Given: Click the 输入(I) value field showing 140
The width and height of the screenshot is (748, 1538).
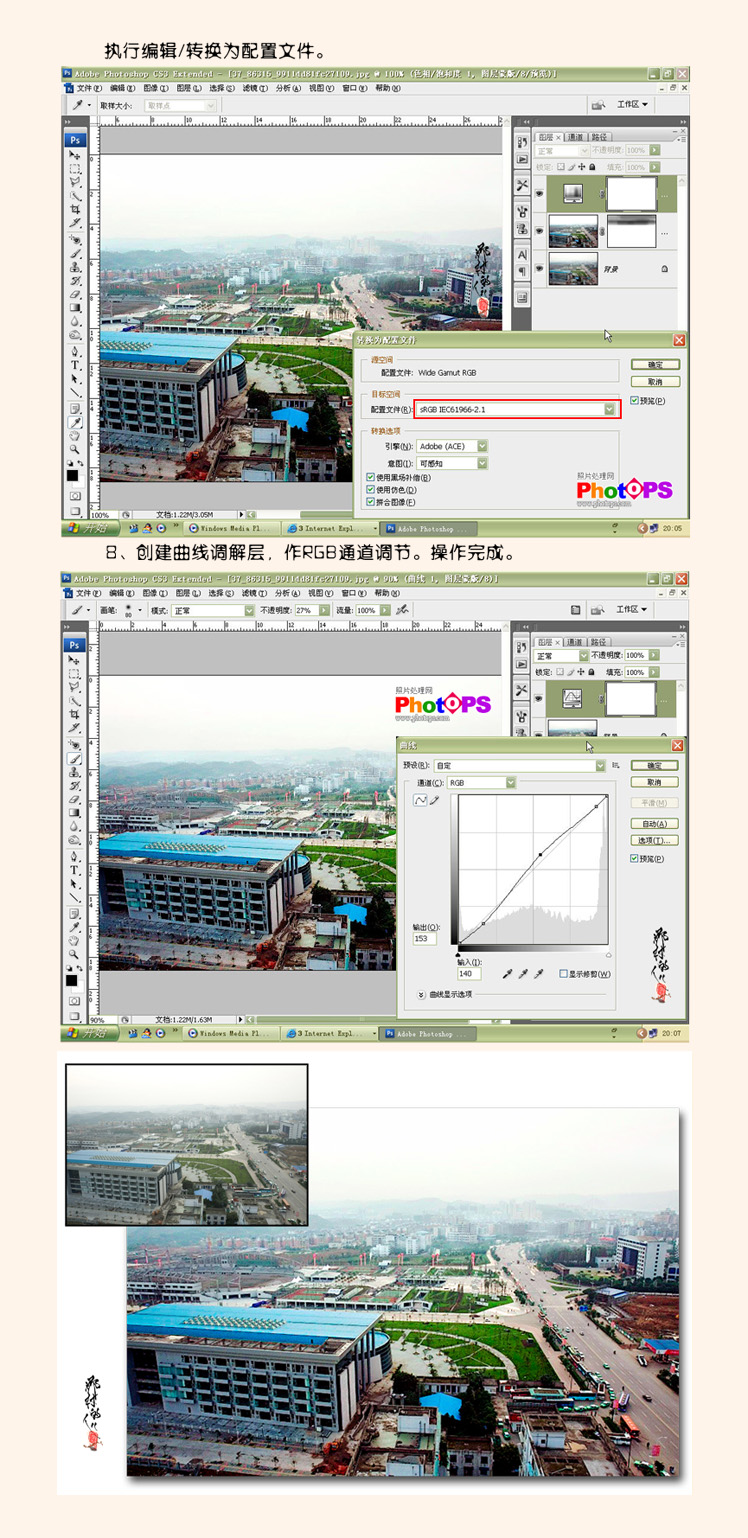Looking at the screenshot, I should 469,974.
